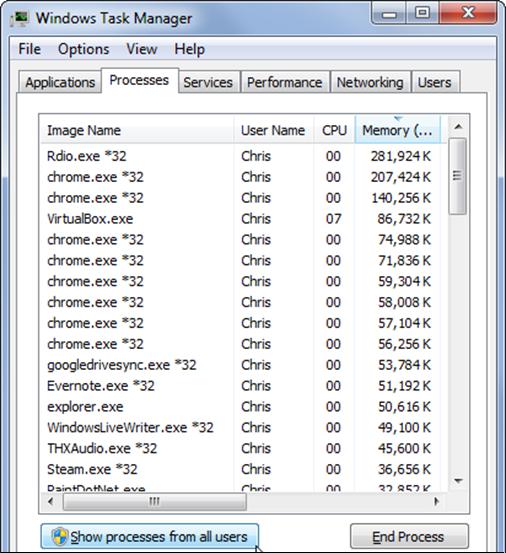506x553 pixels.
Task: Click the 07 CPU value for VirtualBox
Action: pos(333,219)
